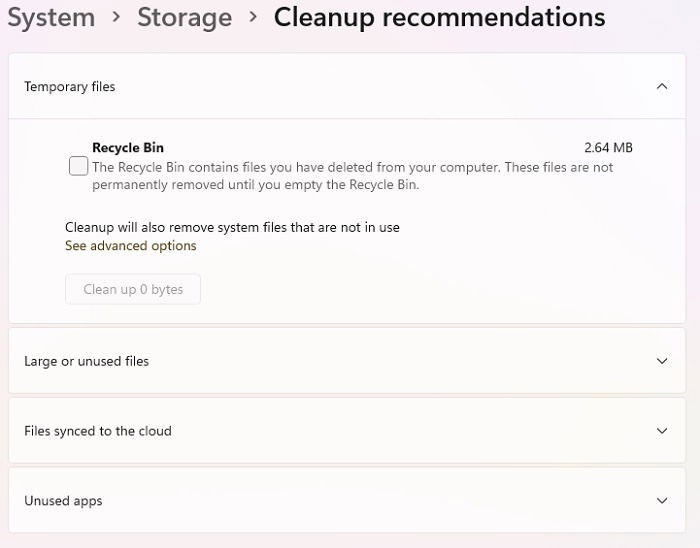Collapse Temporary files with the up chevron
Screen dimensions: 700x548
[662, 86]
